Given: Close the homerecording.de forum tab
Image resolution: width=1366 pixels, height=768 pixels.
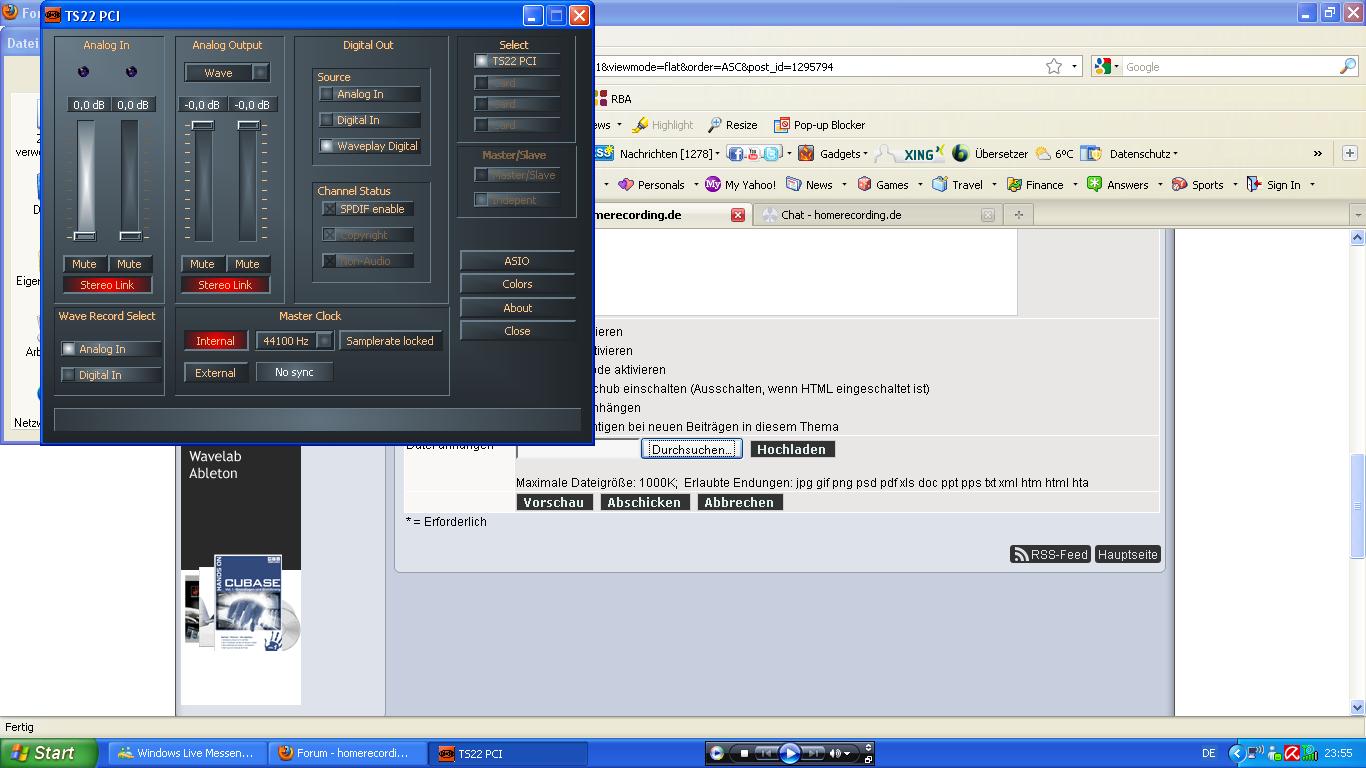Looking at the screenshot, I should tap(738, 215).
